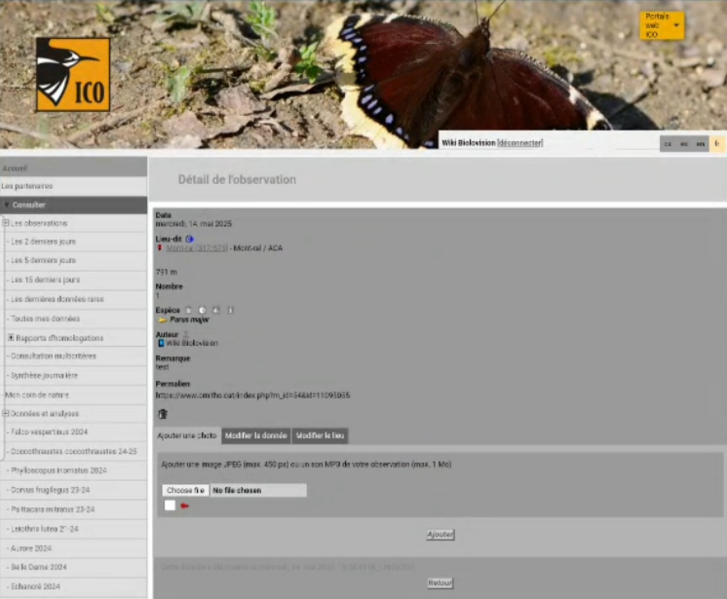Click the fourth icon next to Espèce
The height and width of the screenshot is (599, 727).
(229, 310)
